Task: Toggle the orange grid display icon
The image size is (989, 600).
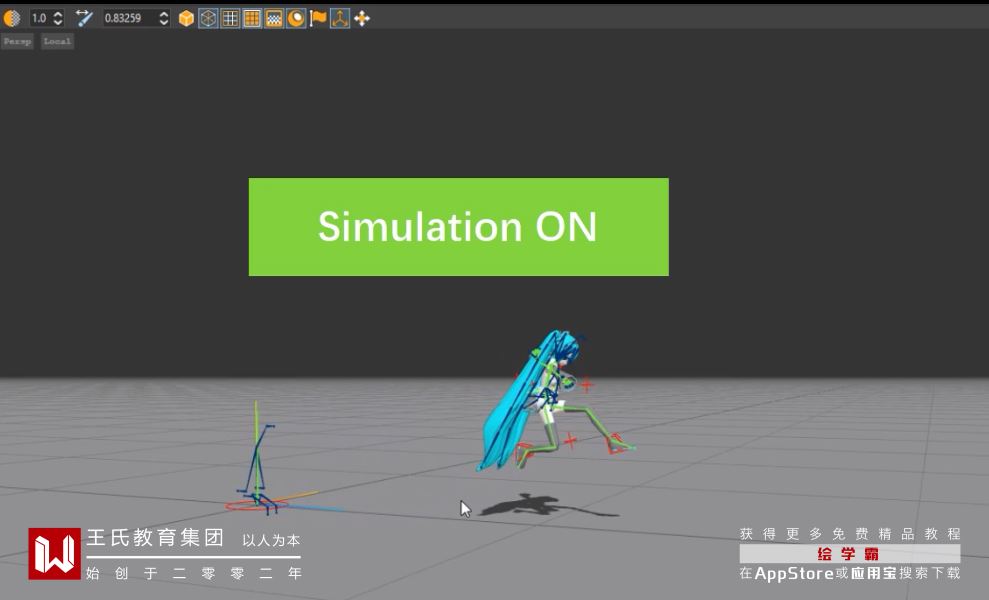Action: (x=252, y=18)
